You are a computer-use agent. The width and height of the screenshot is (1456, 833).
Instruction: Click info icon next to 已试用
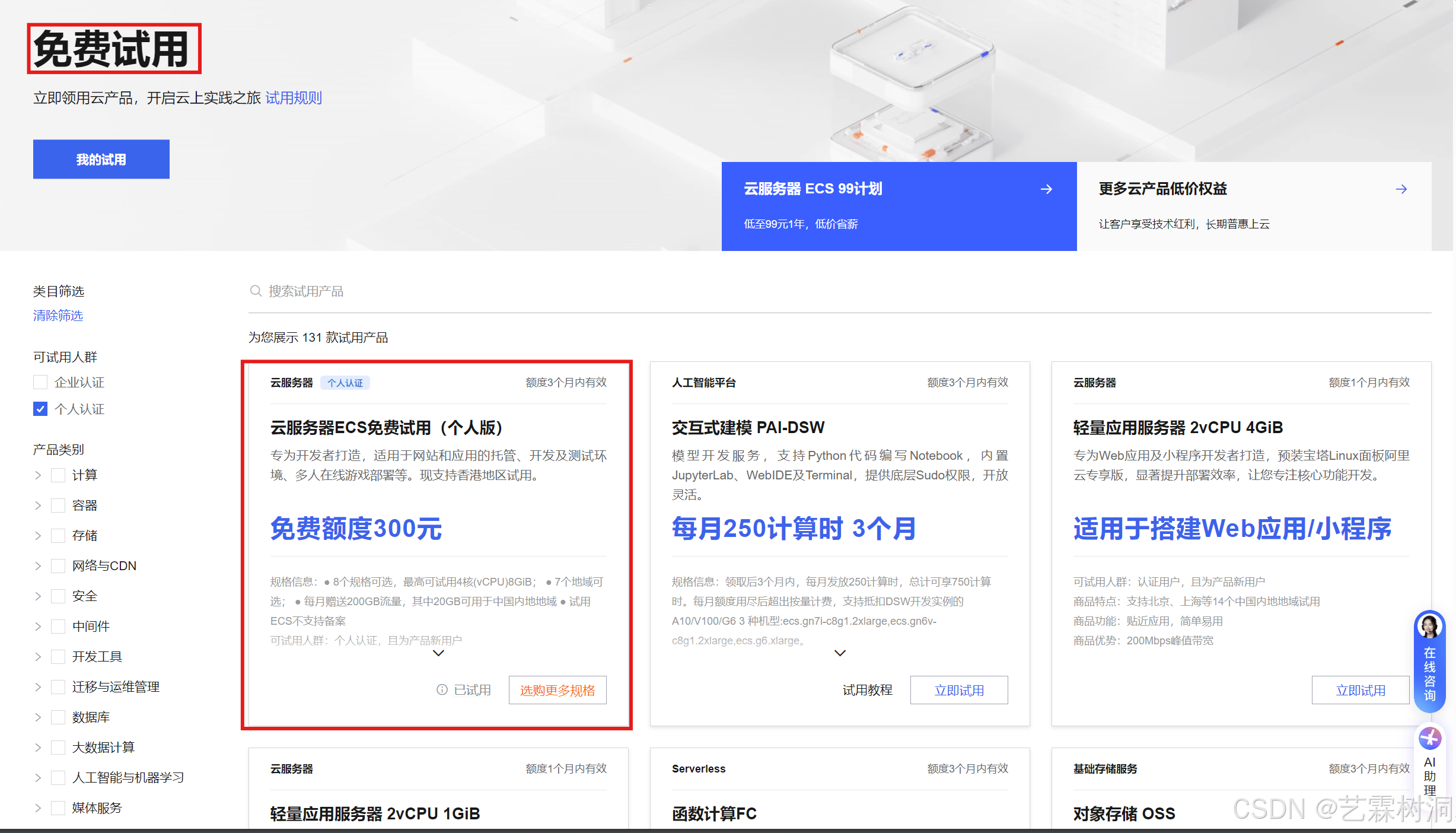click(442, 689)
